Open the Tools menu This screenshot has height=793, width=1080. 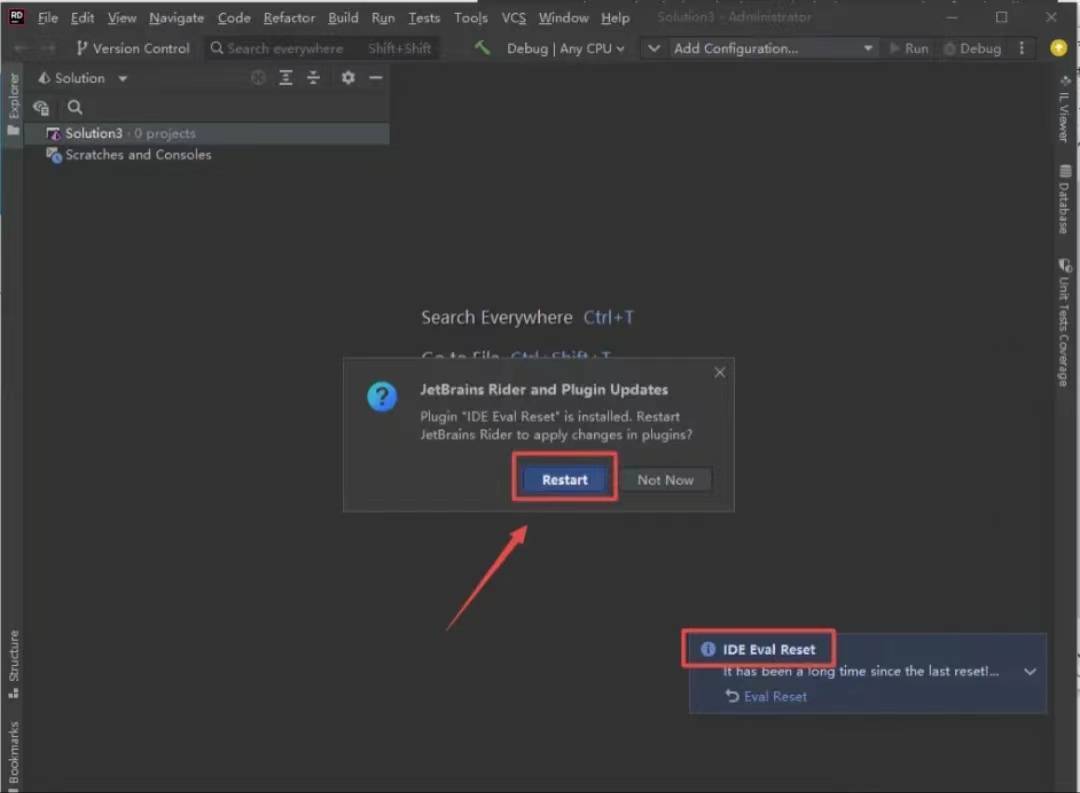470,18
